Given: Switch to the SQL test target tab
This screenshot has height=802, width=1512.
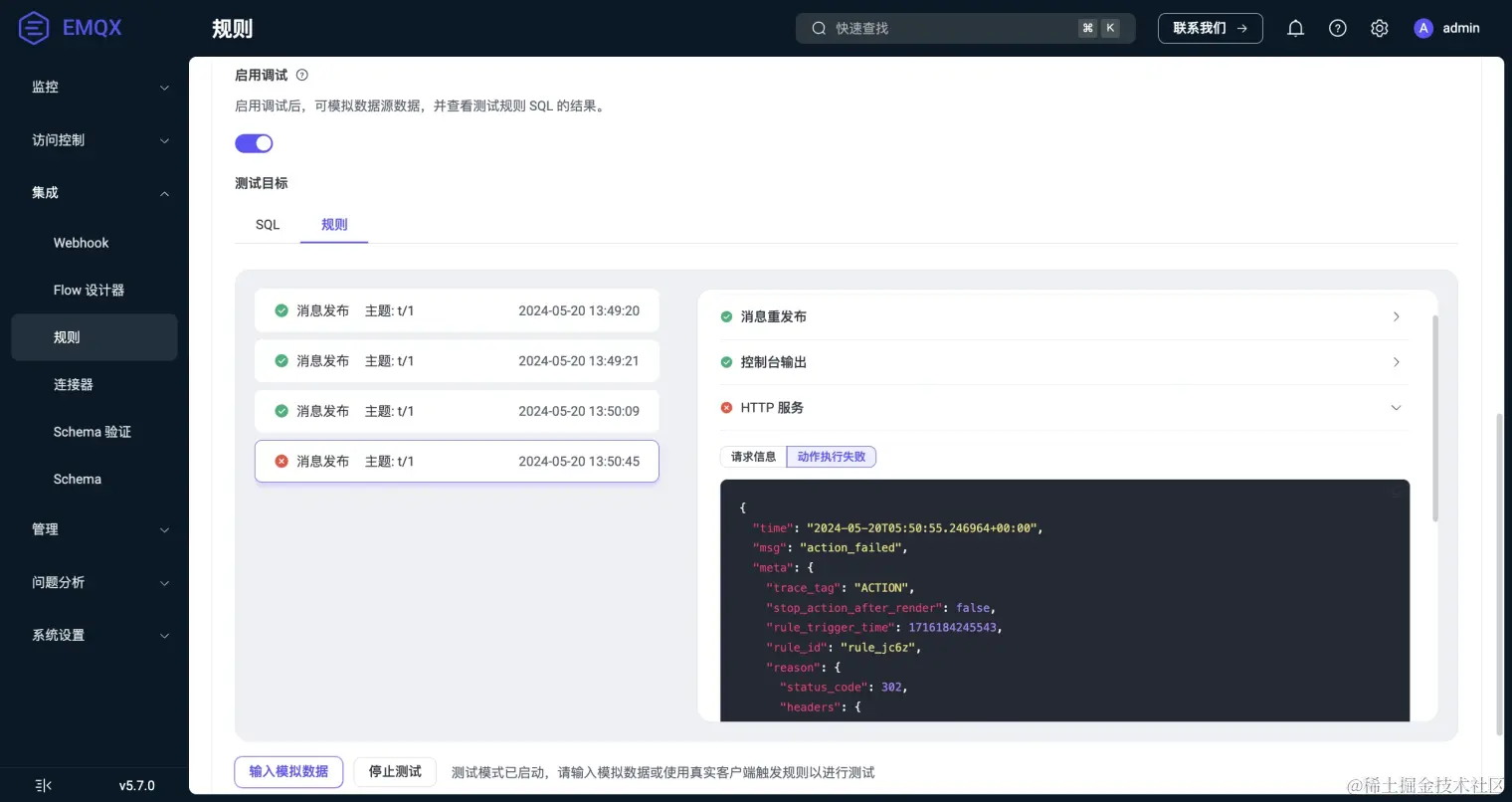Looking at the screenshot, I should coord(268,225).
